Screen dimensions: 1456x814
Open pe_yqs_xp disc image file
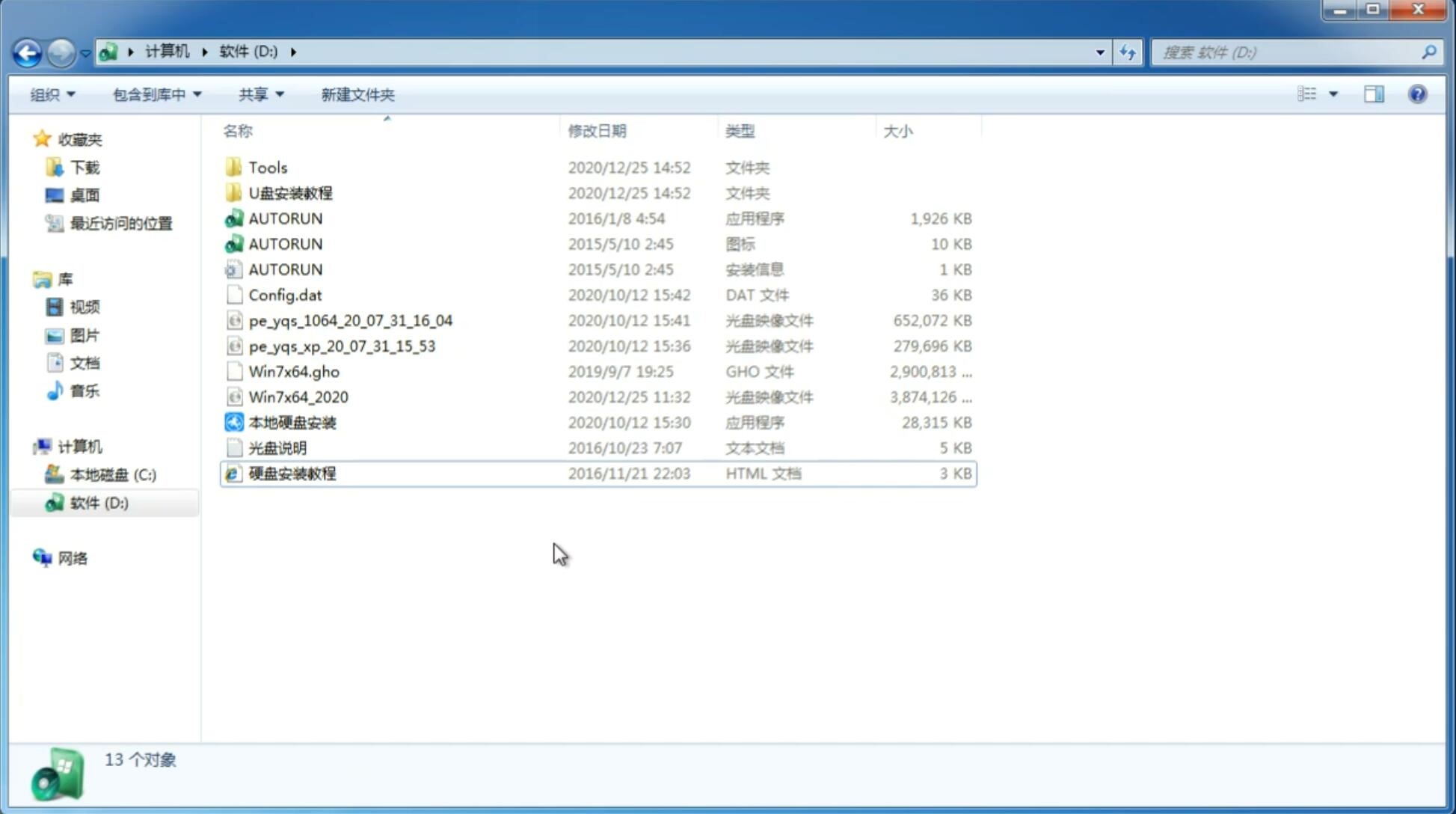341,345
